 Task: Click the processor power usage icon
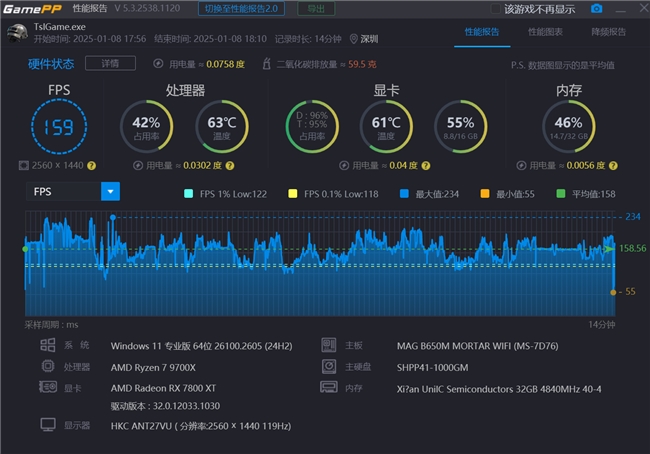tap(138, 166)
